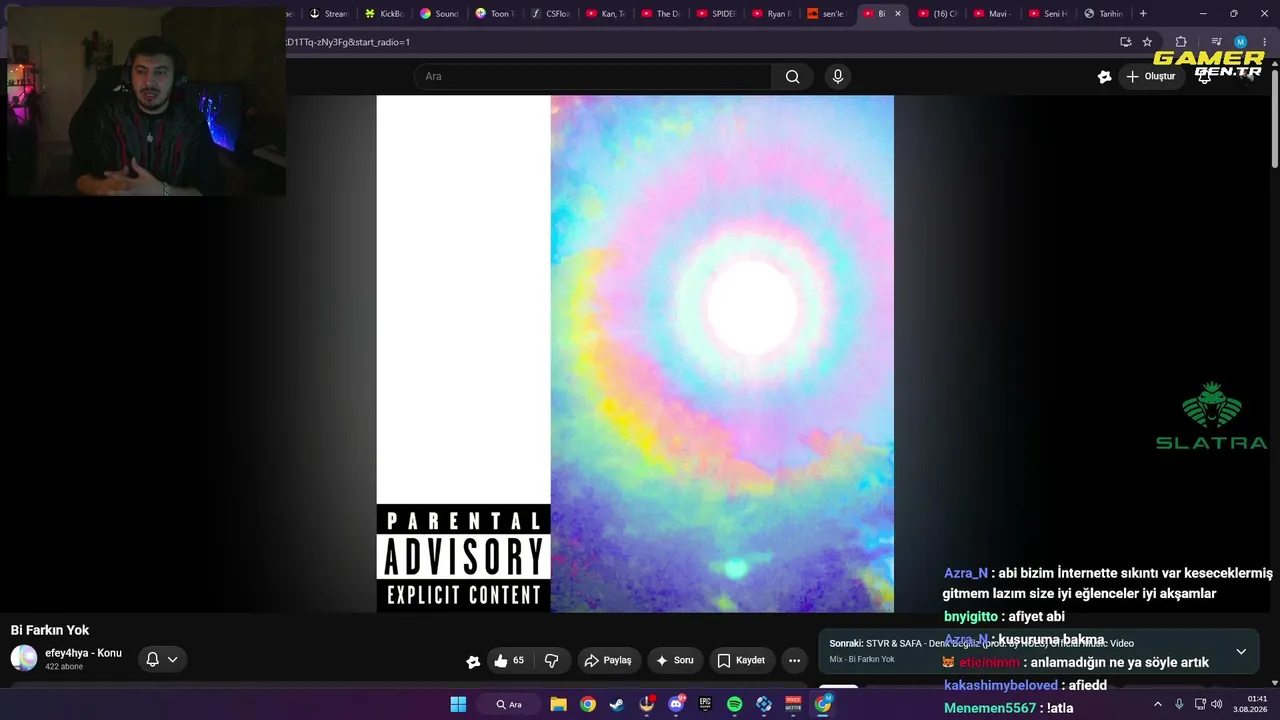Share the video using Paylaş

[608, 660]
